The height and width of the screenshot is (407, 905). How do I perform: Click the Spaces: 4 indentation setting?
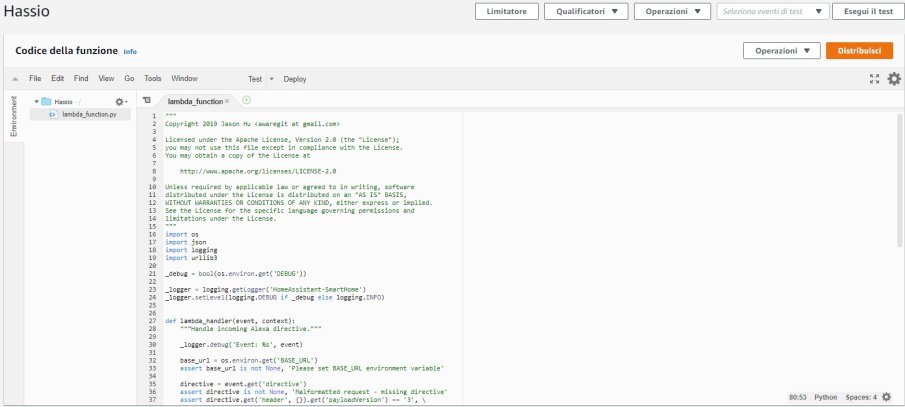coord(861,397)
